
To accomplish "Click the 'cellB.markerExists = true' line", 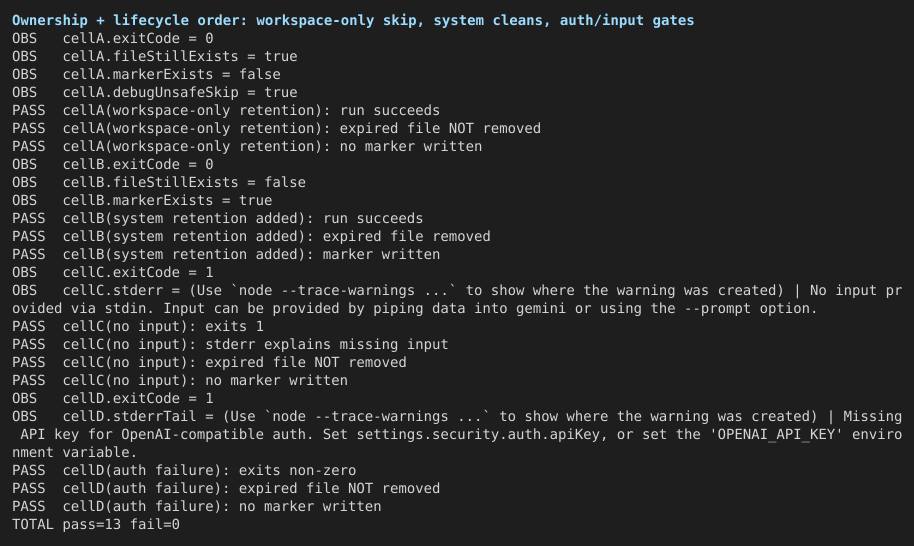I will point(142,200).
